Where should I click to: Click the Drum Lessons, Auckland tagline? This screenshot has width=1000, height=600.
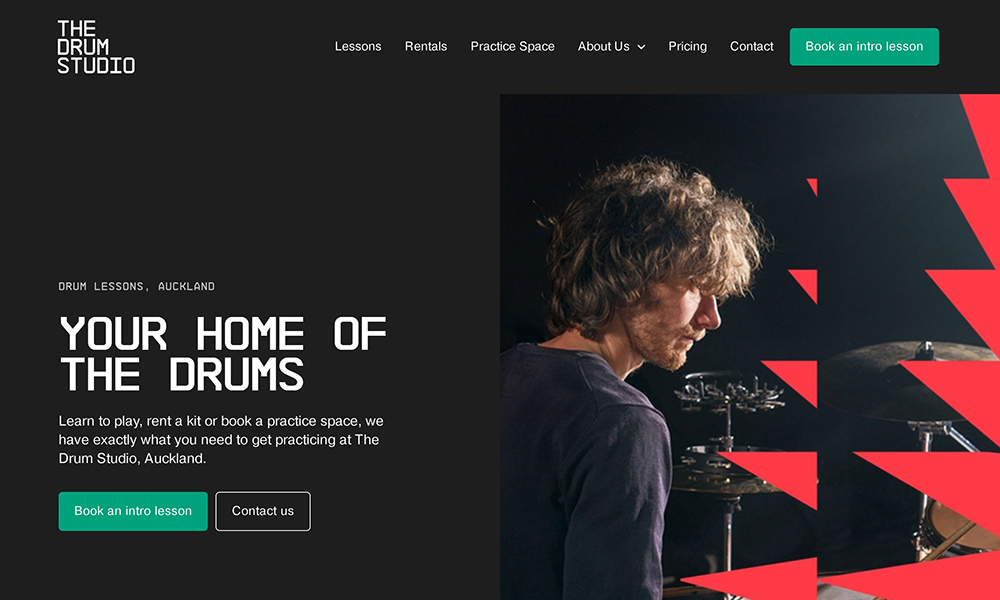click(x=136, y=286)
